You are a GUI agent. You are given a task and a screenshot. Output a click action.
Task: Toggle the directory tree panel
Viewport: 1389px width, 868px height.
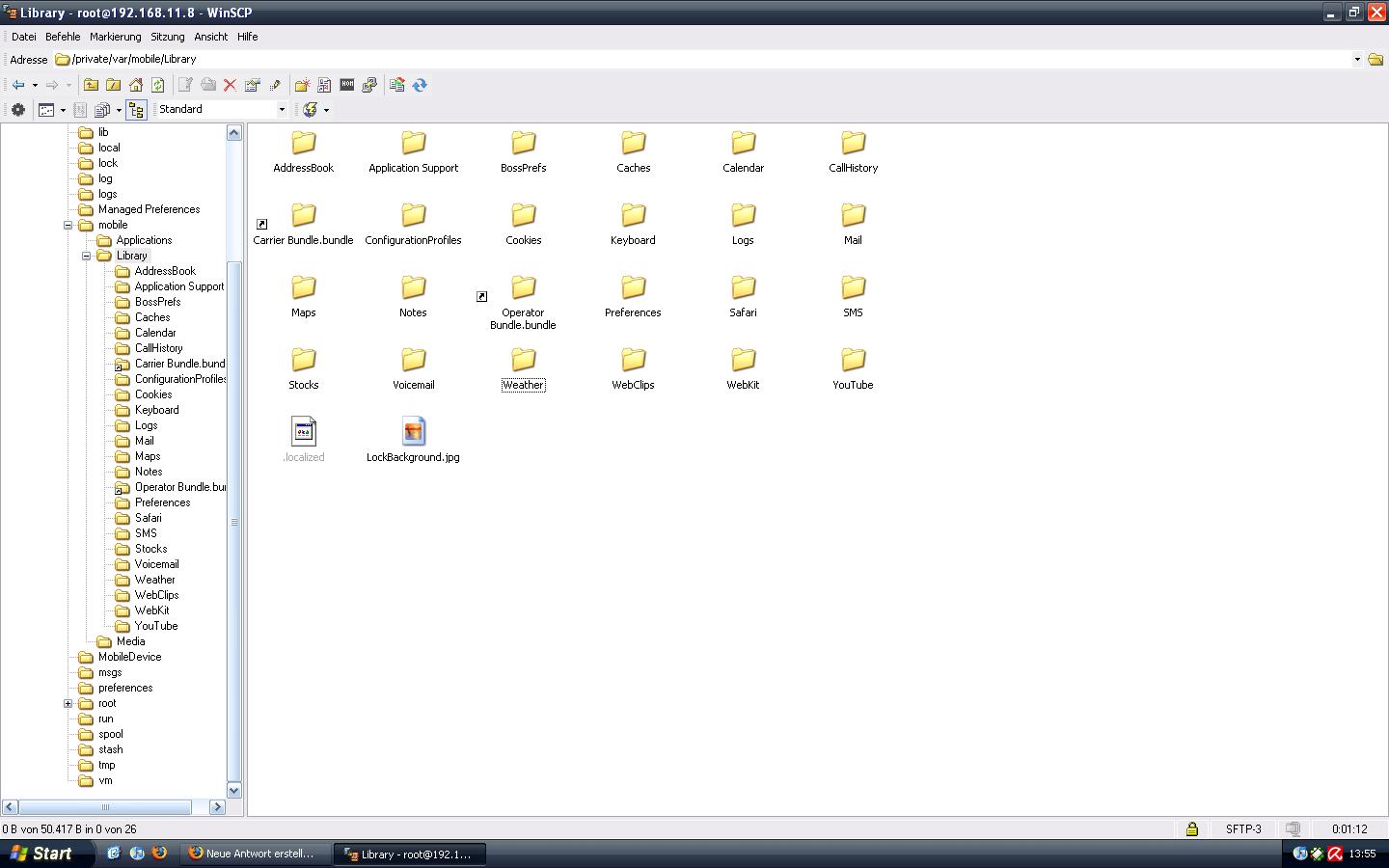(x=136, y=109)
